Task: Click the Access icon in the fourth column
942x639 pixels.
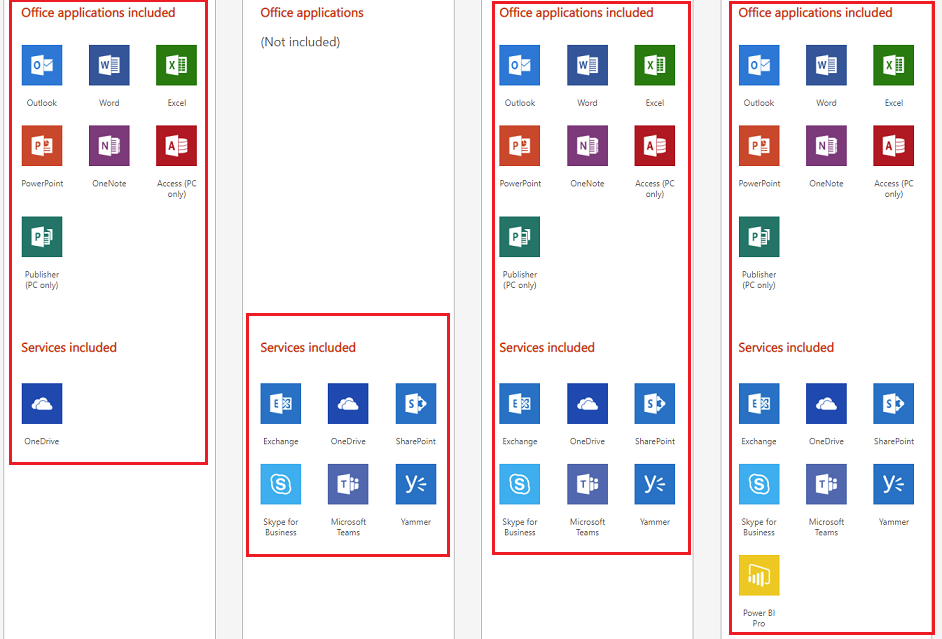Action: point(893,145)
